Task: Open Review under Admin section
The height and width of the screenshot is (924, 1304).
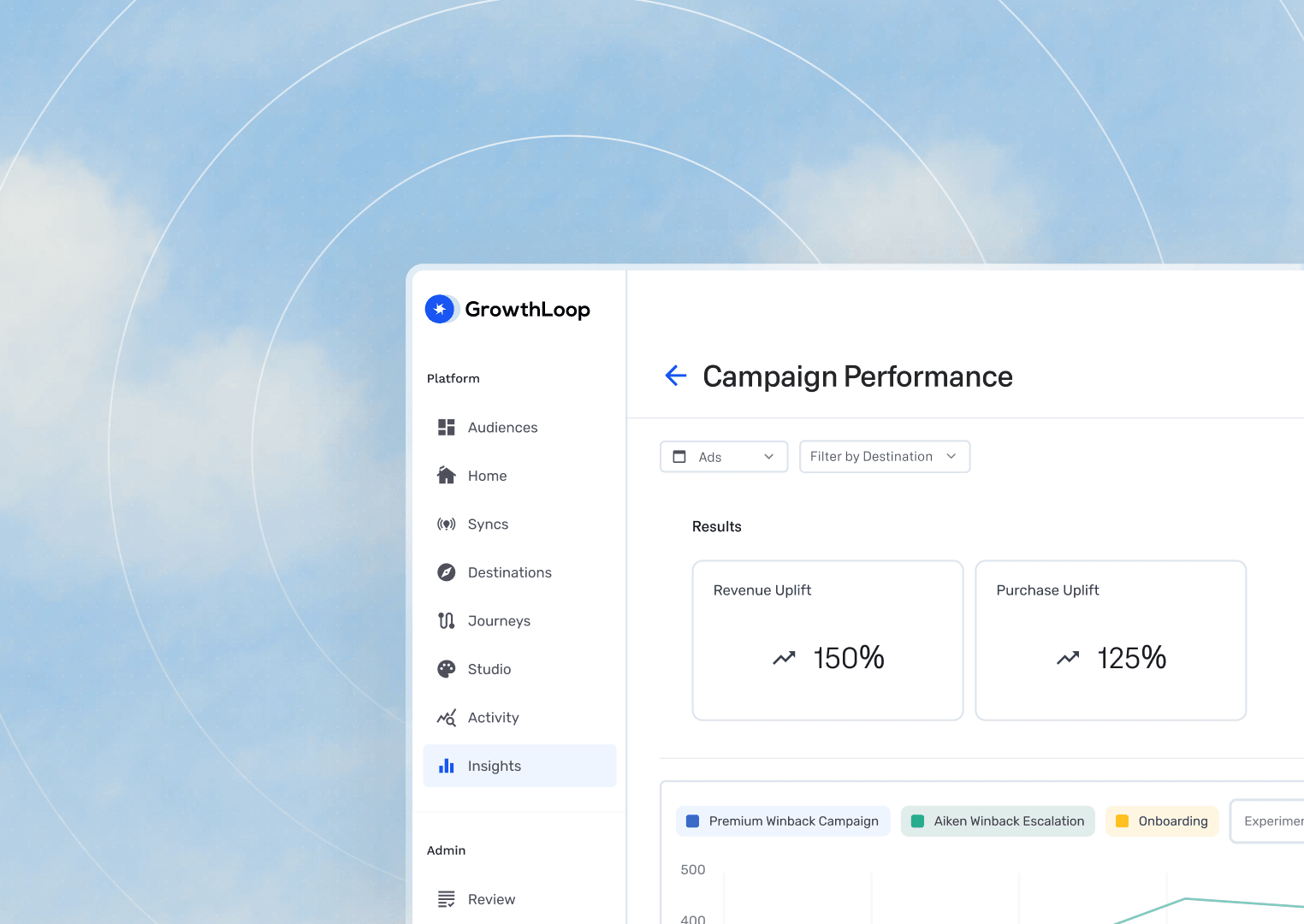Action: (490, 899)
